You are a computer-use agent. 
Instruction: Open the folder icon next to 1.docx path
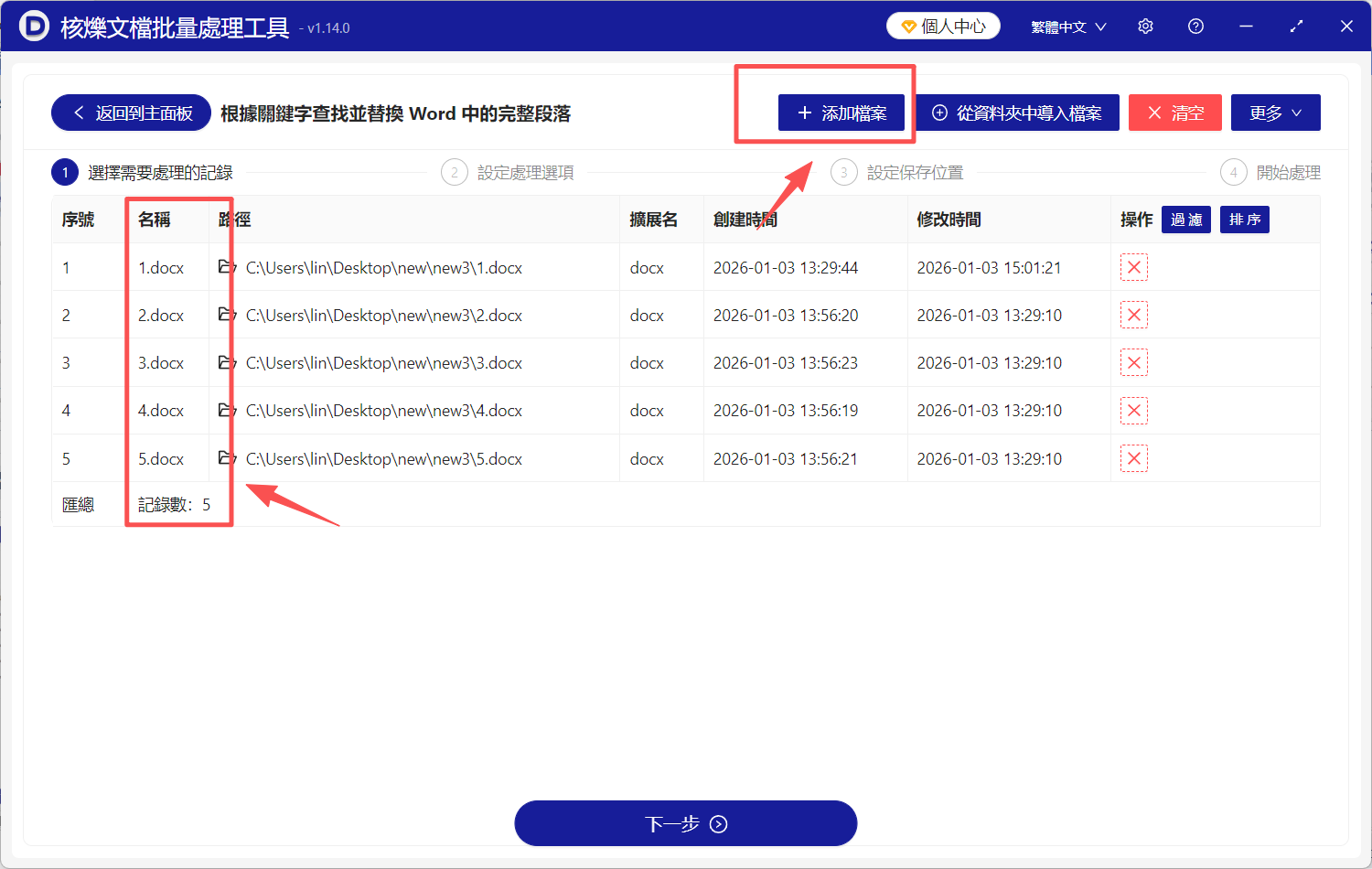(225, 267)
